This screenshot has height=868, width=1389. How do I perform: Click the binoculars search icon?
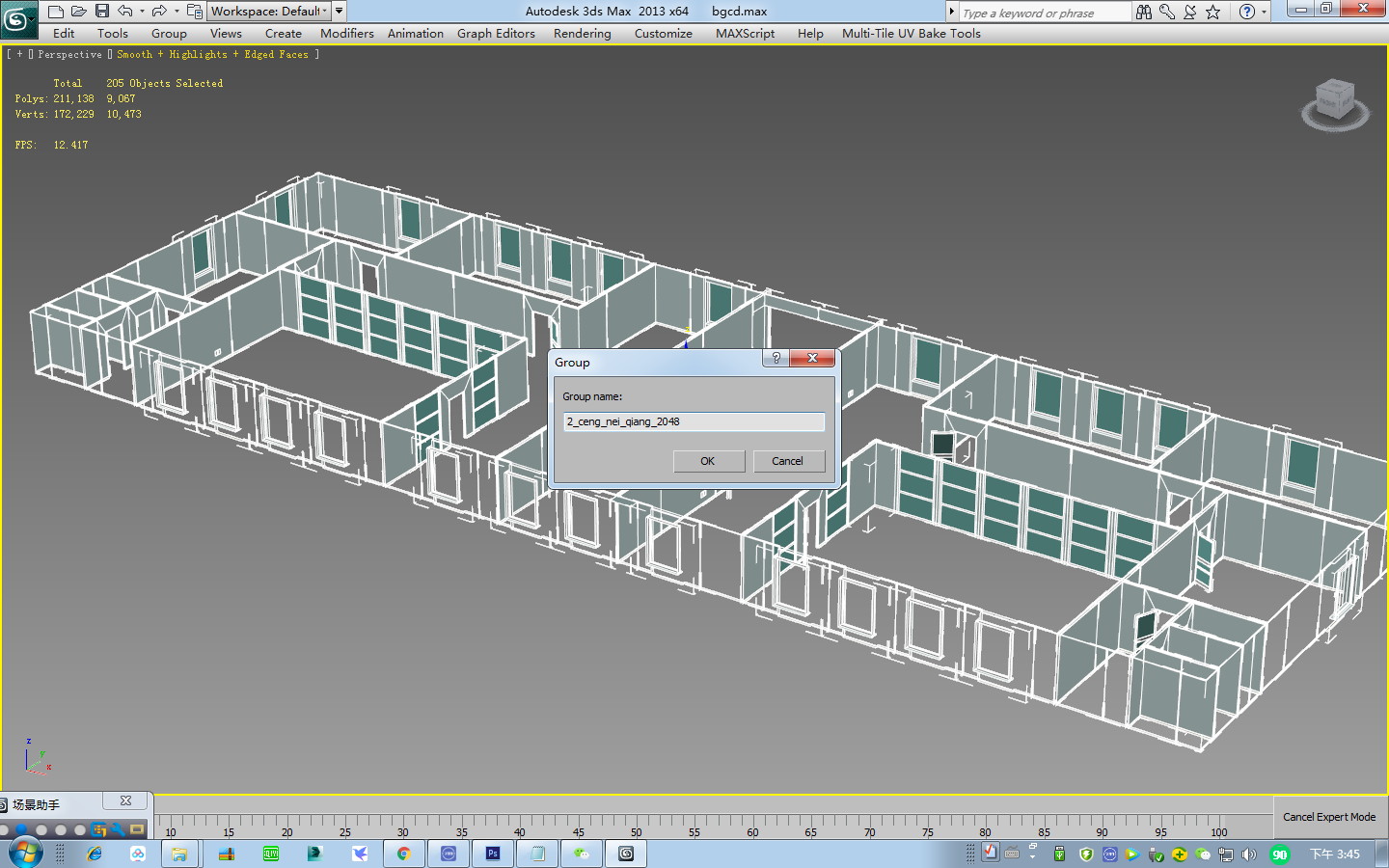coord(1144,12)
